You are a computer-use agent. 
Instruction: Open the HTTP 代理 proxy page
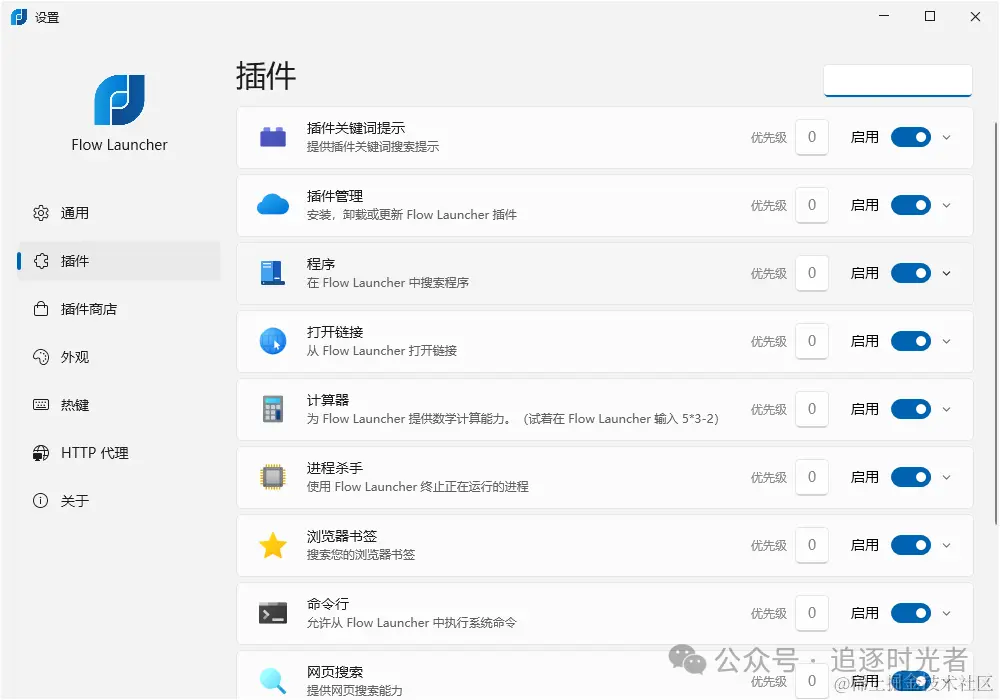point(119,453)
